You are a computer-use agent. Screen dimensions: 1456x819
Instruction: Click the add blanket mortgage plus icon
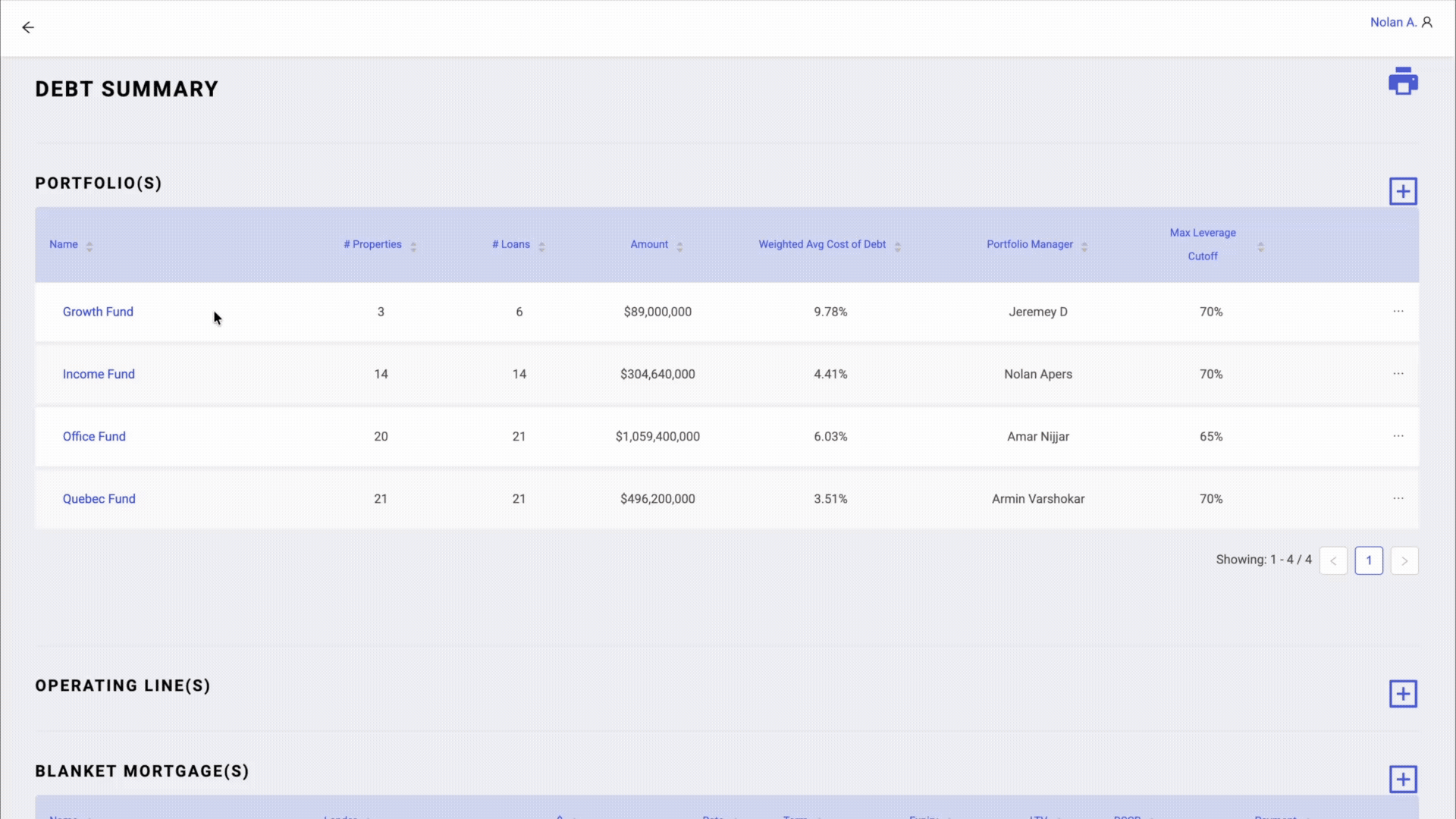pos(1402,779)
